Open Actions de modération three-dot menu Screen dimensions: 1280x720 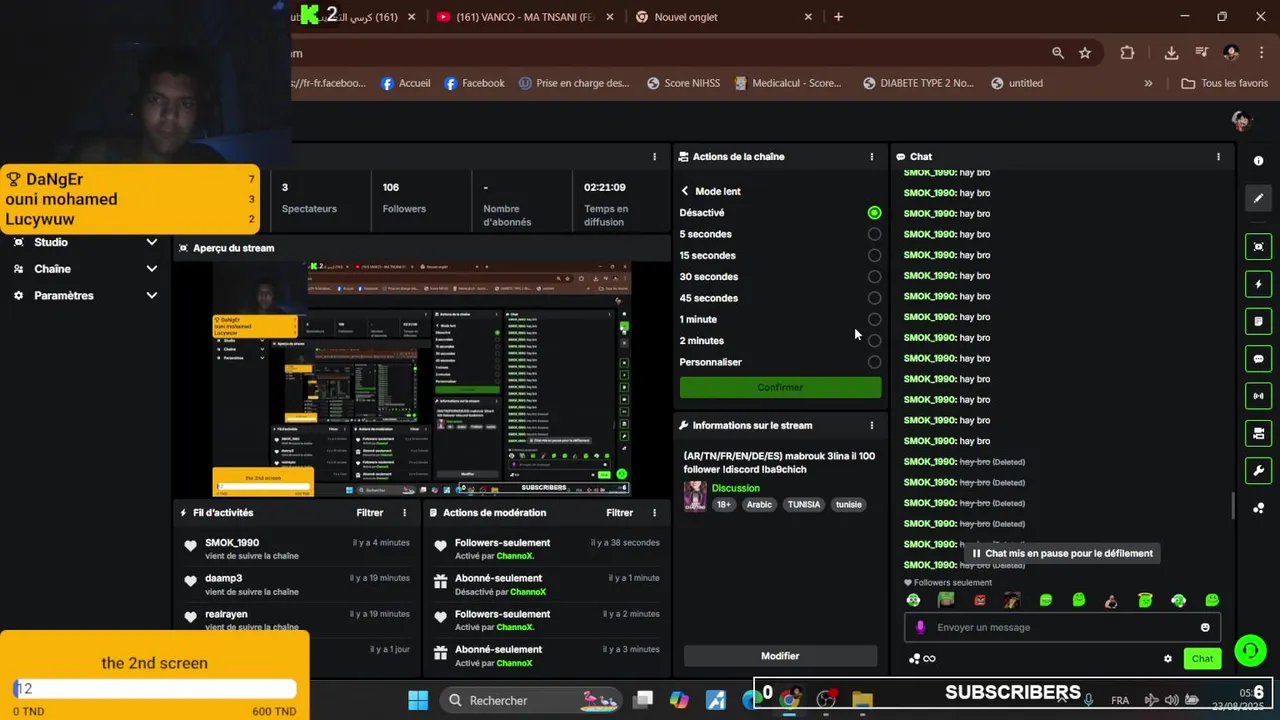(654, 513)
